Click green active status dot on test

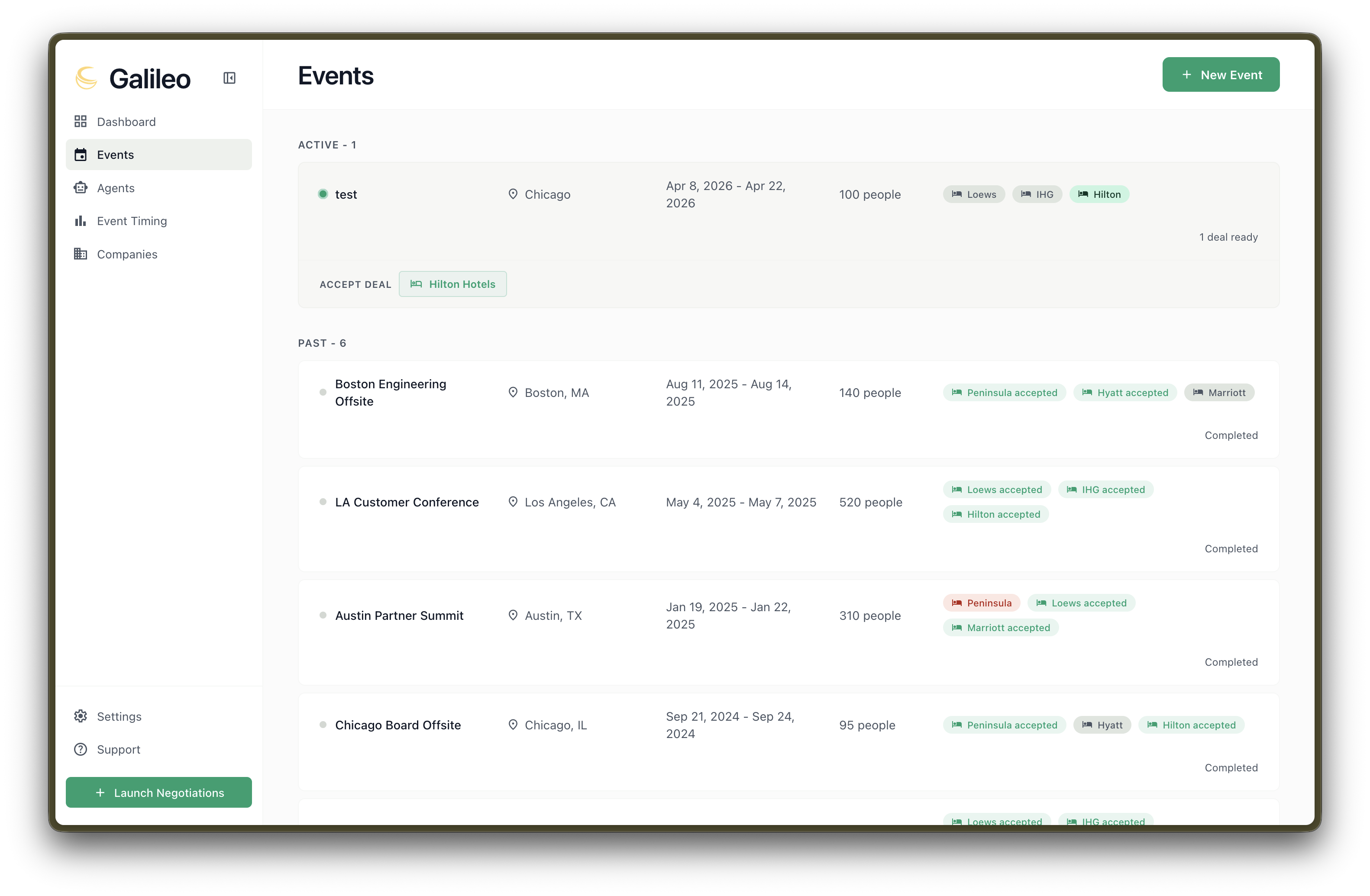323,194
